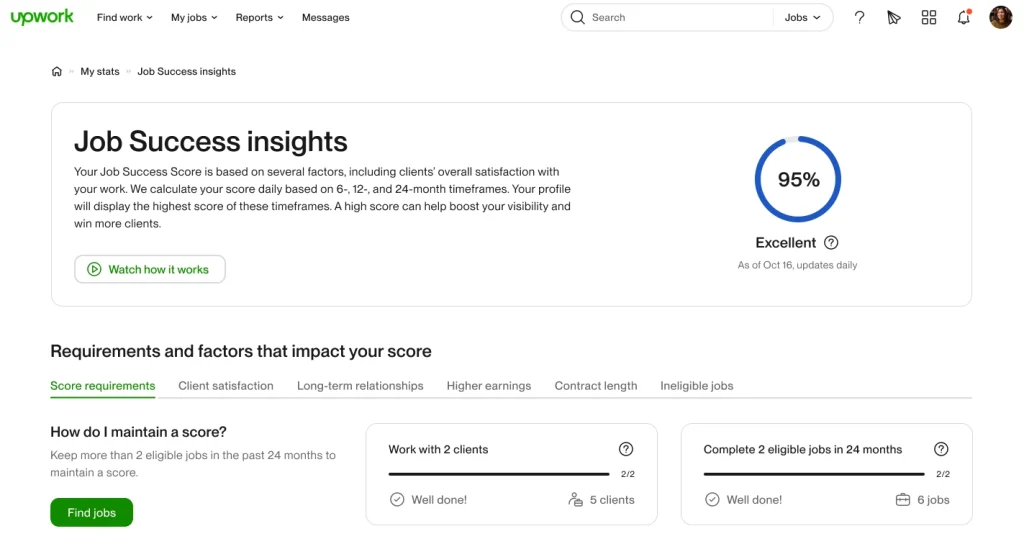Expand the My jobs menu
The width and height of the screenshot is (1024, 544).
point(193,18)
